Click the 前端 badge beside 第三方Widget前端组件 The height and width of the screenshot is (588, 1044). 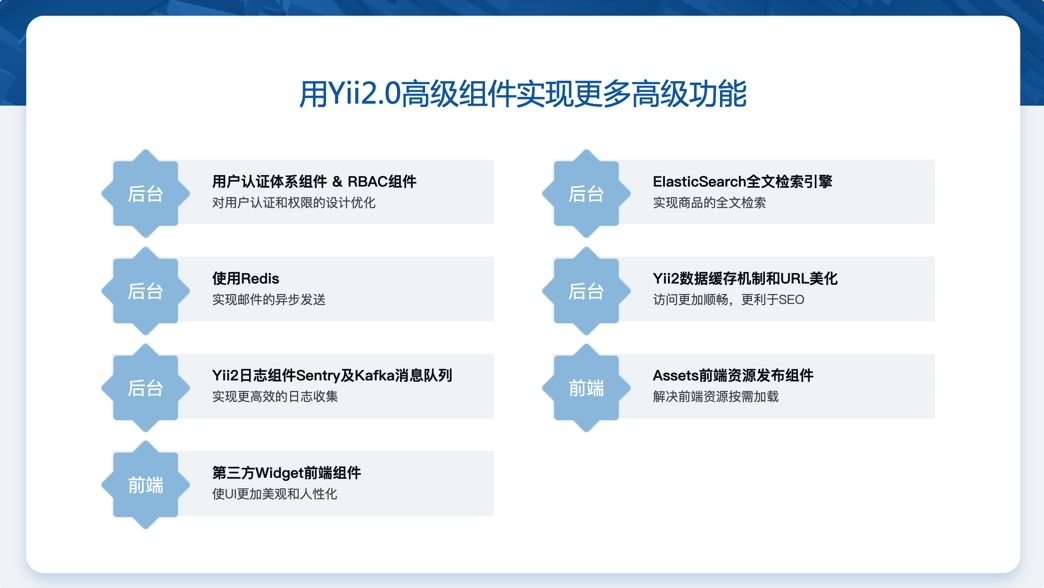click(146, 485)
